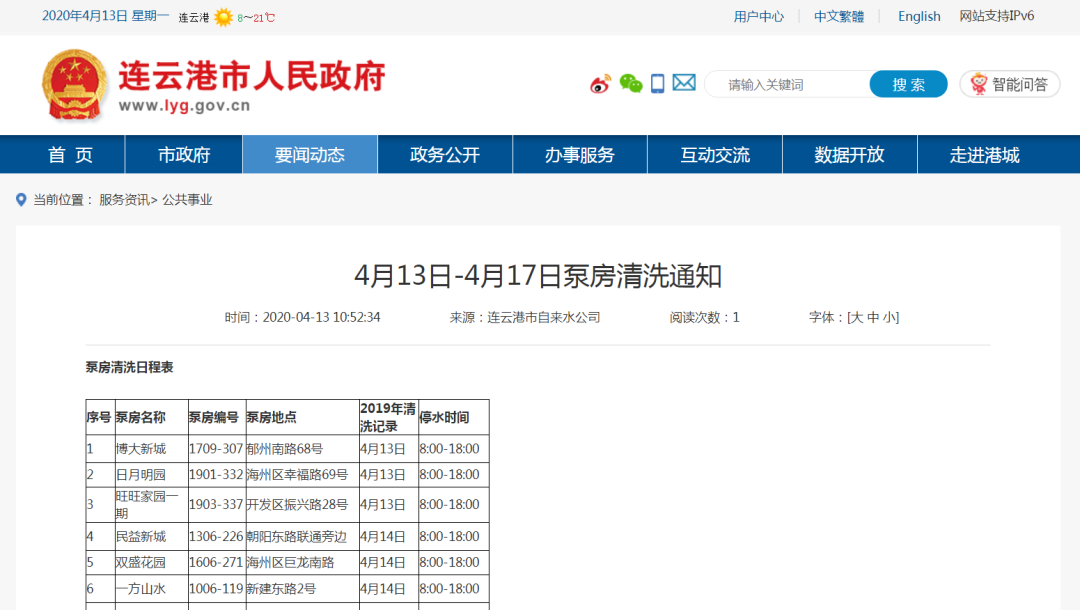Open the 互动交流 navigation item
The image size is (1080, 610).
tap(715, 155)
